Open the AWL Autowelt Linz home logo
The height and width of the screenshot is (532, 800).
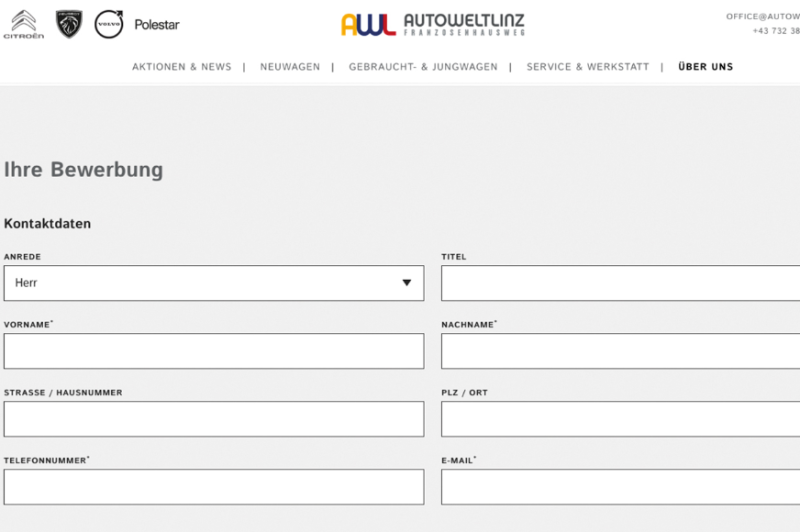click(x=432, y=24)
